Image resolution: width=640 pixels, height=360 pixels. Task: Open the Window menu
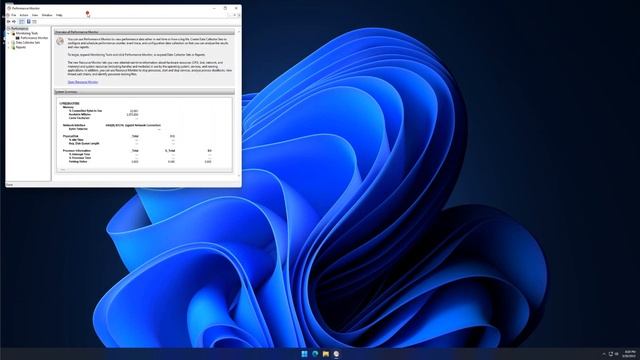(47, 15)
